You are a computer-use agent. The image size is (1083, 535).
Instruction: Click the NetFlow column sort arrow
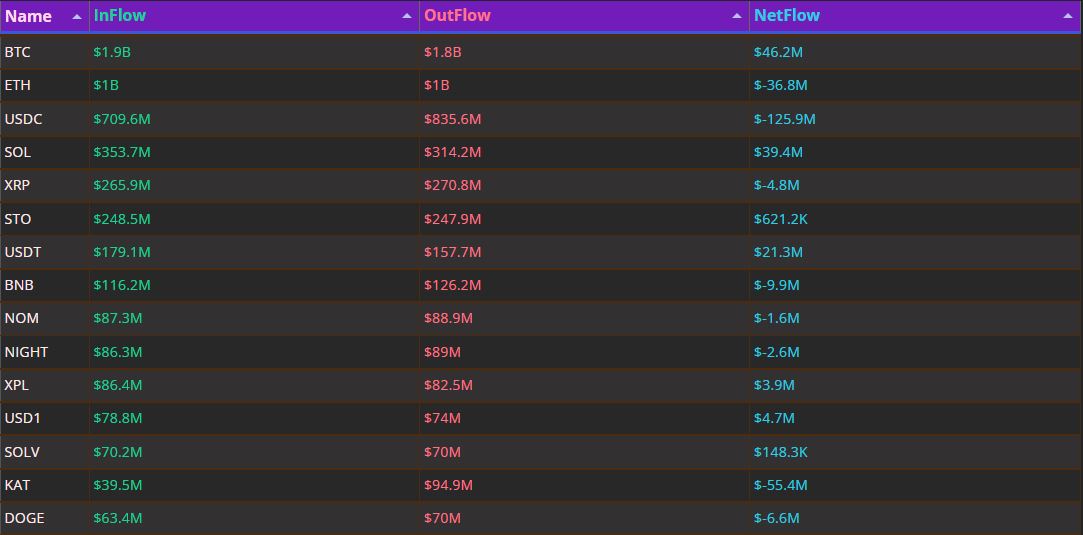[1068, 17]
